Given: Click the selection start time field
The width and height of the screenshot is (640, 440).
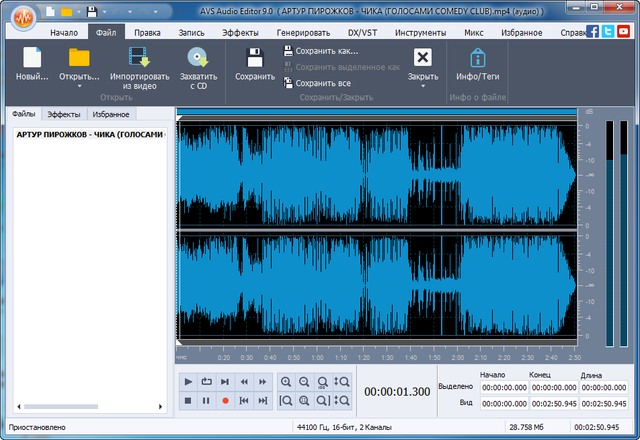Looking at the screenshot, I should click(x=504, y=386).
